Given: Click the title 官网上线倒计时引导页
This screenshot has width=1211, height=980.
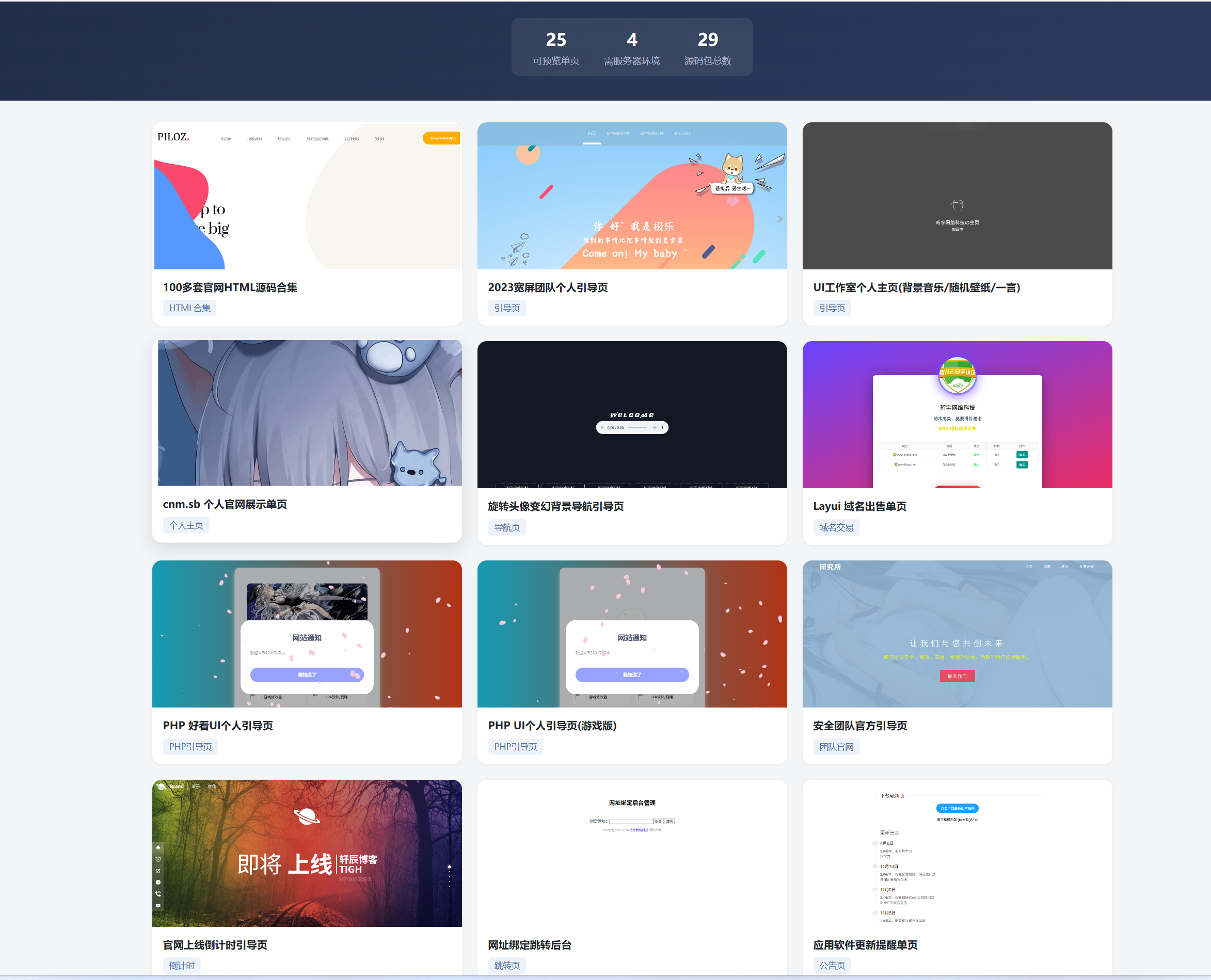Looking at the screenshot, I should click(215, 945).
